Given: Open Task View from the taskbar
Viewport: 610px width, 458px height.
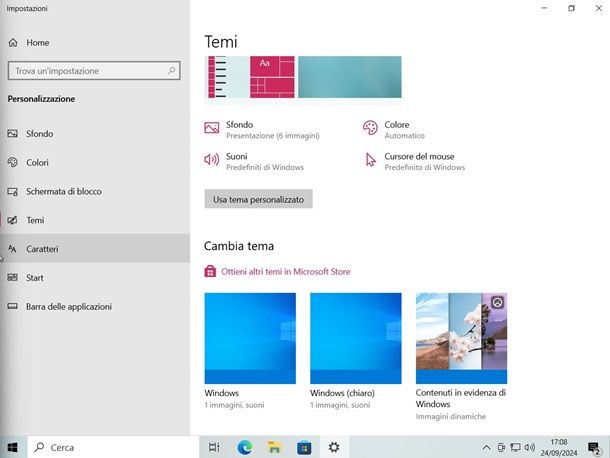Looking at the screenshot, I should (214, 447).
